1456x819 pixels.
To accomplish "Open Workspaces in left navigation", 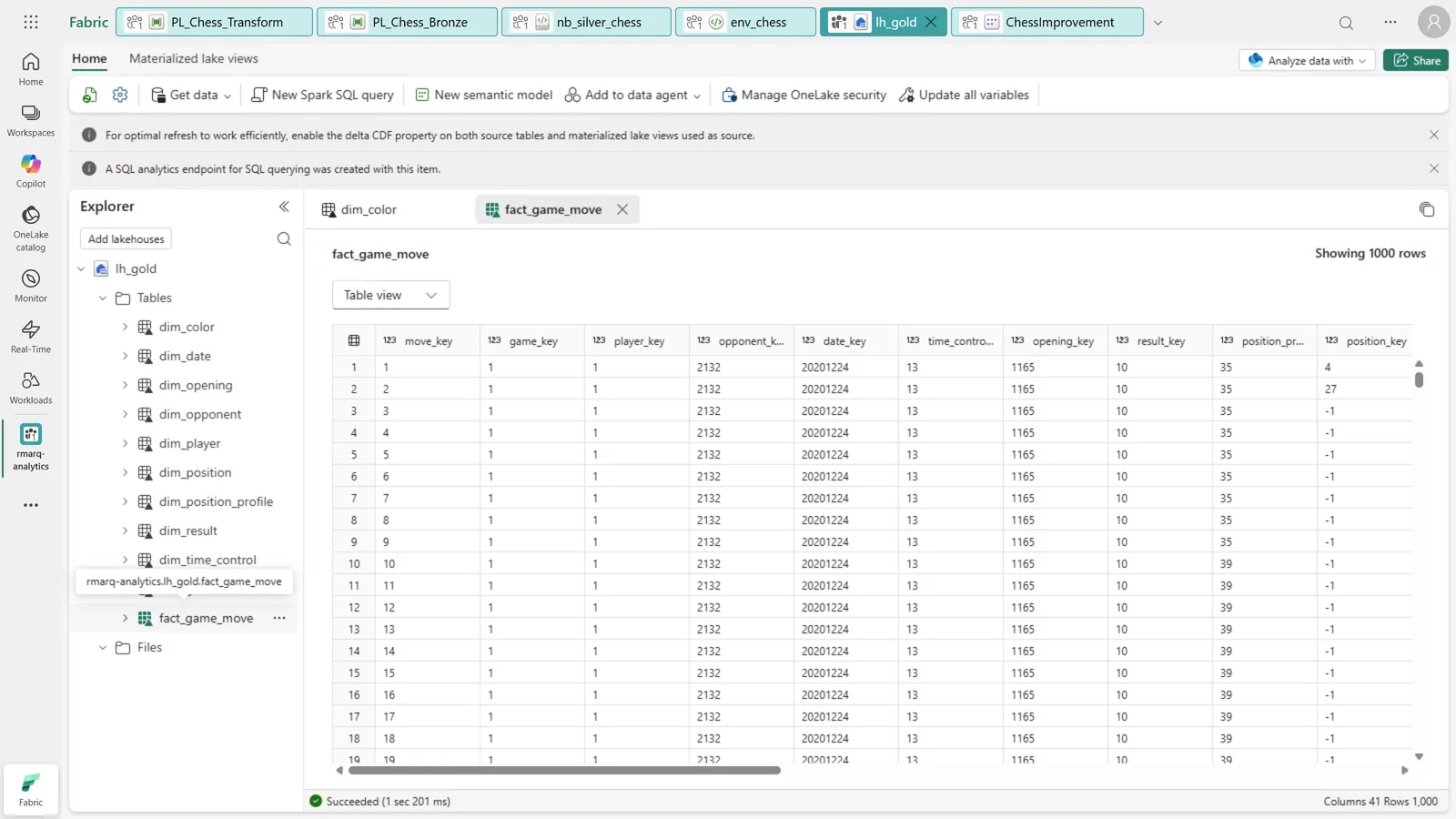I will click(31, 120).
